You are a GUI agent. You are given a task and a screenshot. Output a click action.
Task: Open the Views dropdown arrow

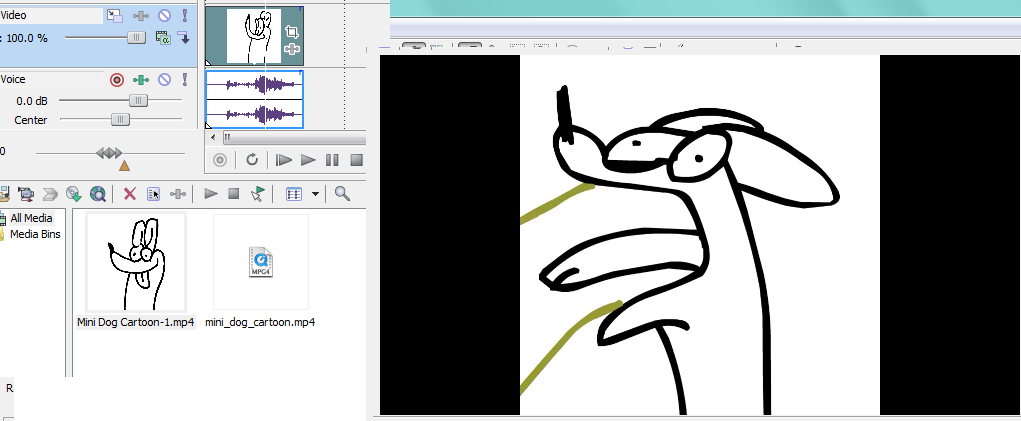[x=316, y=194]
